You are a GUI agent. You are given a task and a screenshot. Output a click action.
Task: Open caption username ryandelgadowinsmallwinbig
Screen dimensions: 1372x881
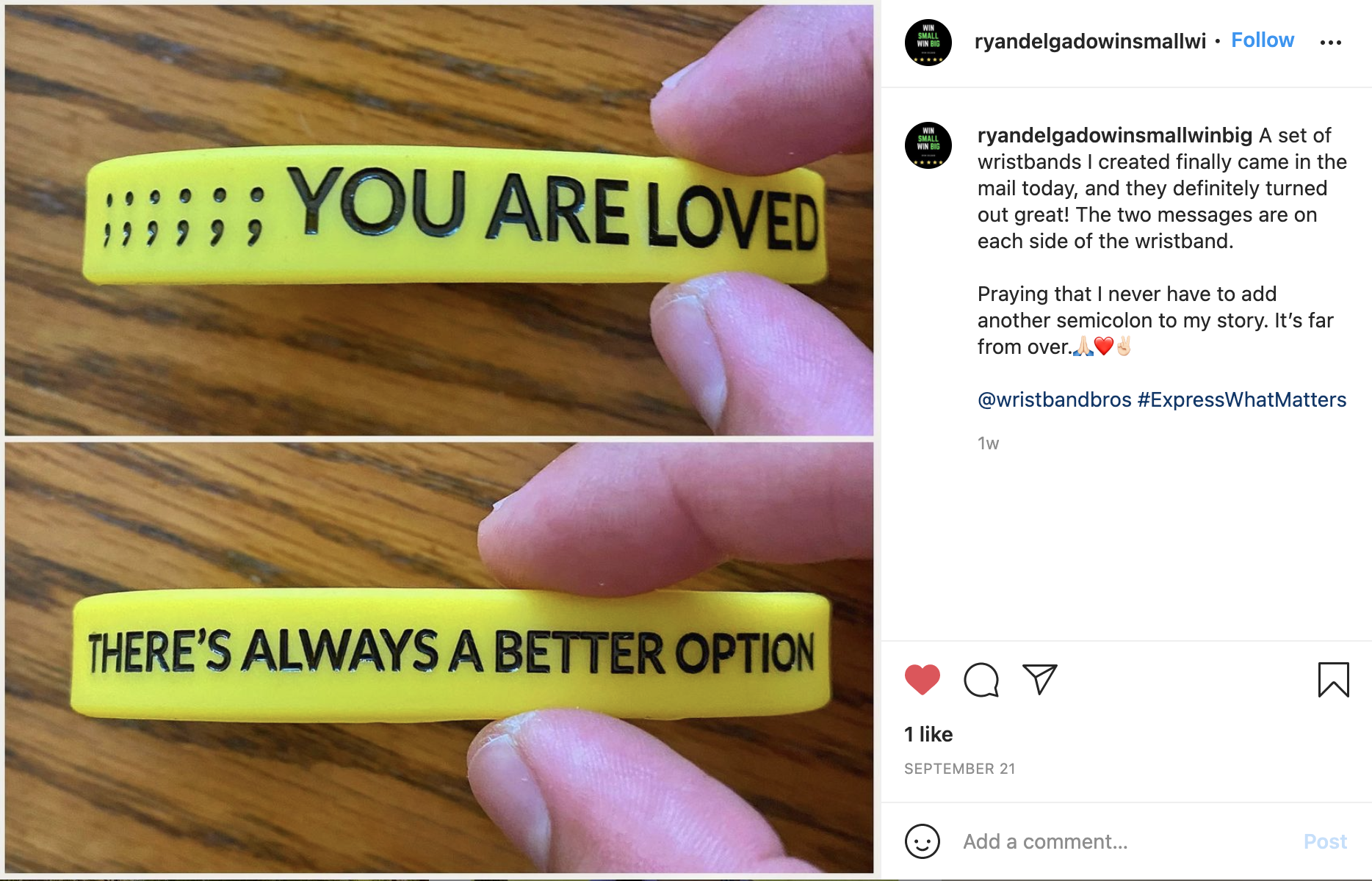tap(1114, 135)
